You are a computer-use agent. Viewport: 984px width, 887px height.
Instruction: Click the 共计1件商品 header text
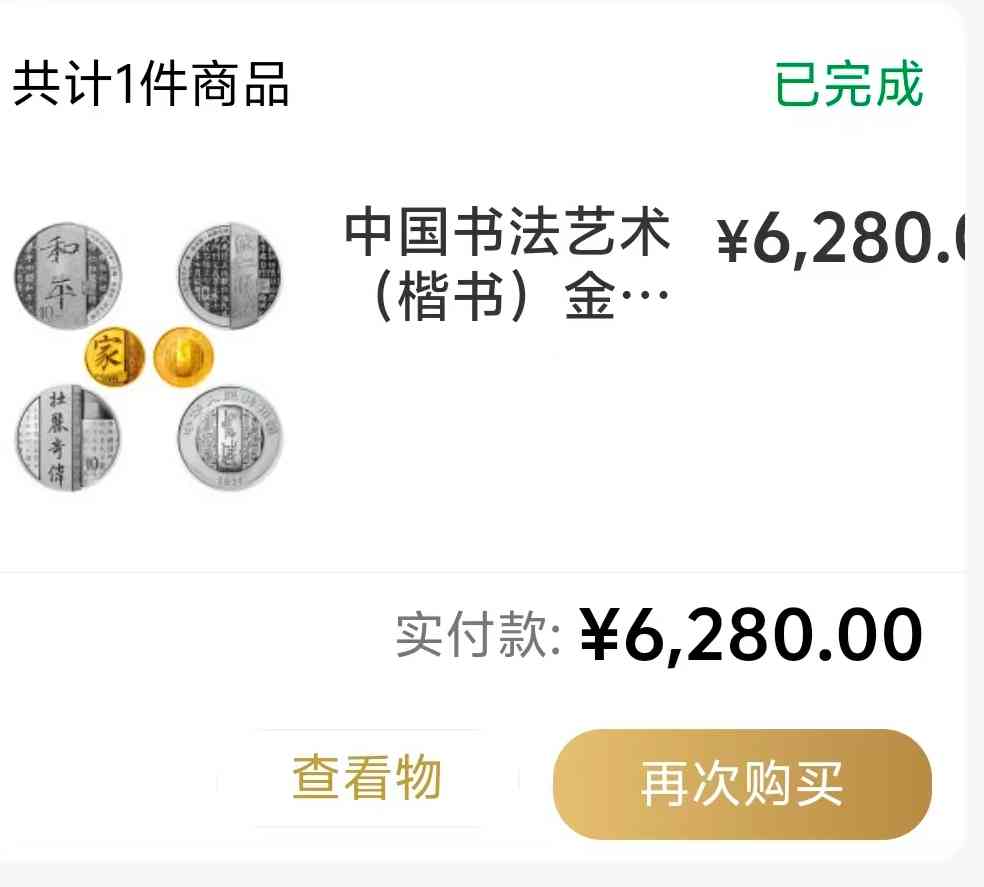coord(151,84)
